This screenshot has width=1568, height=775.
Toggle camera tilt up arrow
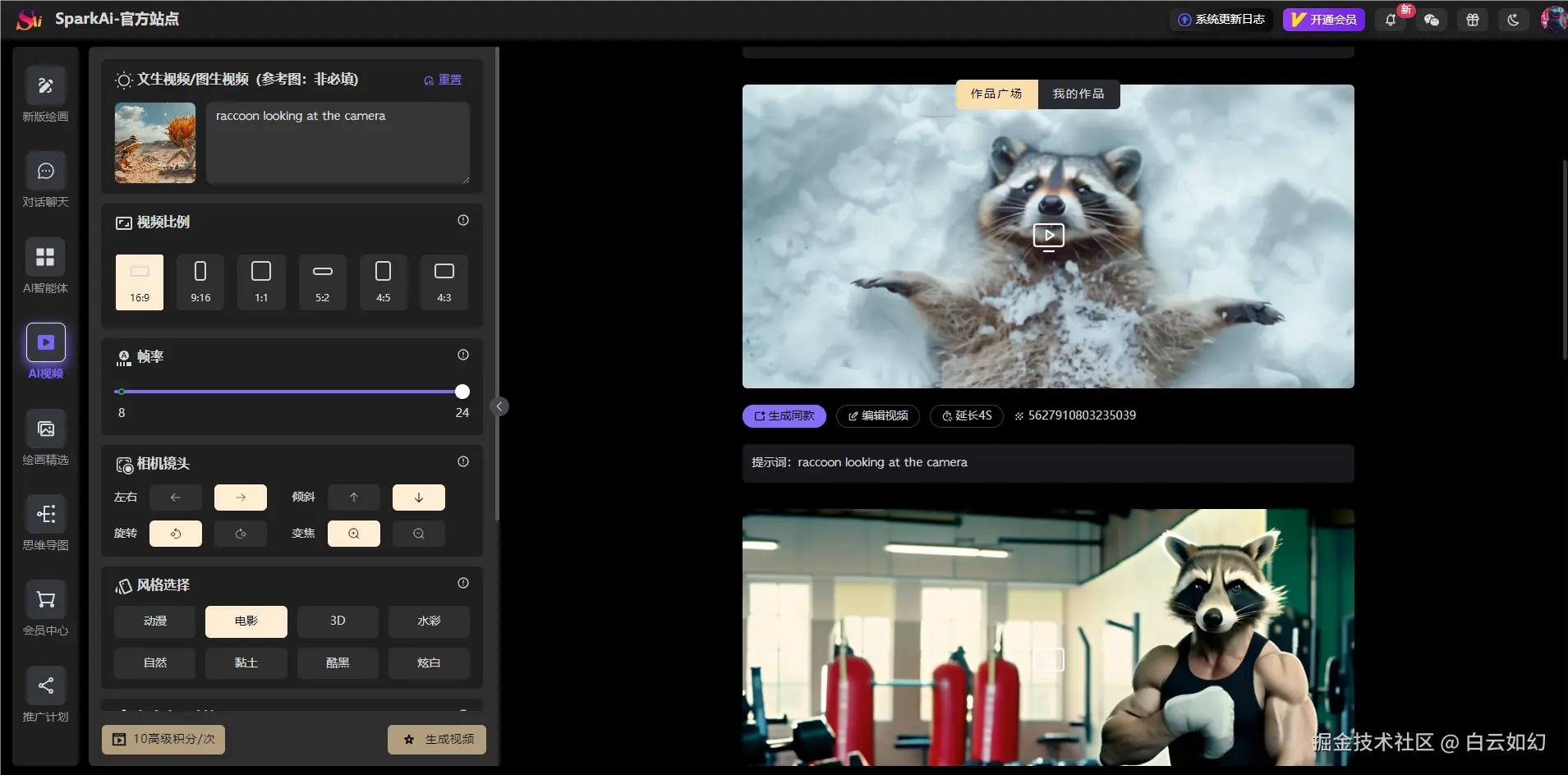tap(354, 498)
